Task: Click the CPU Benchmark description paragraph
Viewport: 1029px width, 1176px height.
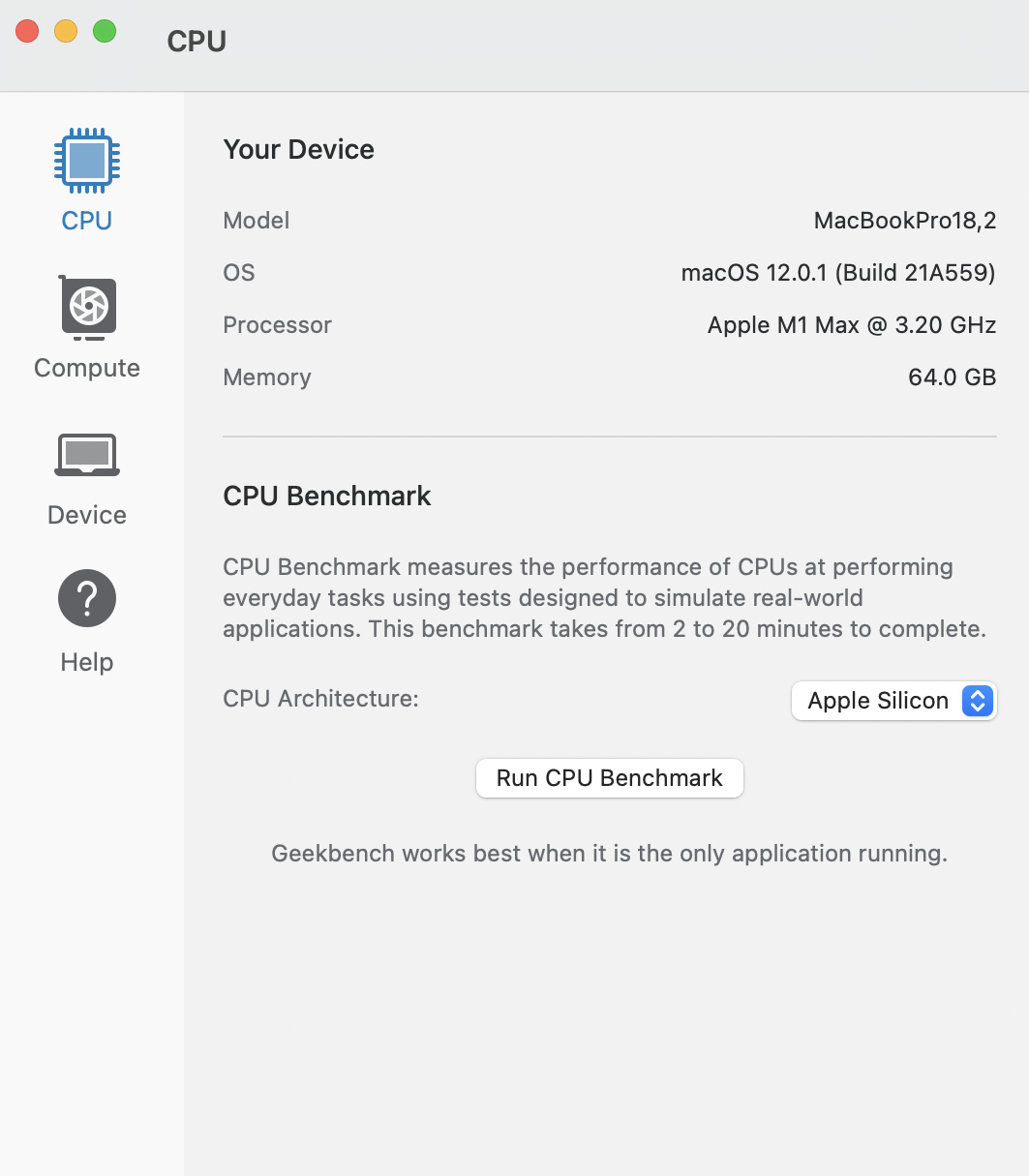Action: (605, 598)
